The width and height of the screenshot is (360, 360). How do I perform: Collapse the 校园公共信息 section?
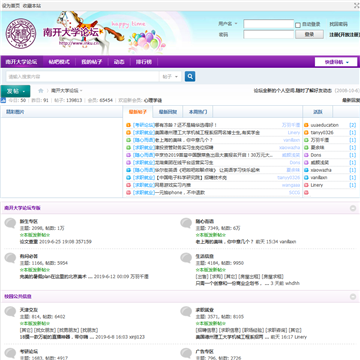tap(353, 297)
